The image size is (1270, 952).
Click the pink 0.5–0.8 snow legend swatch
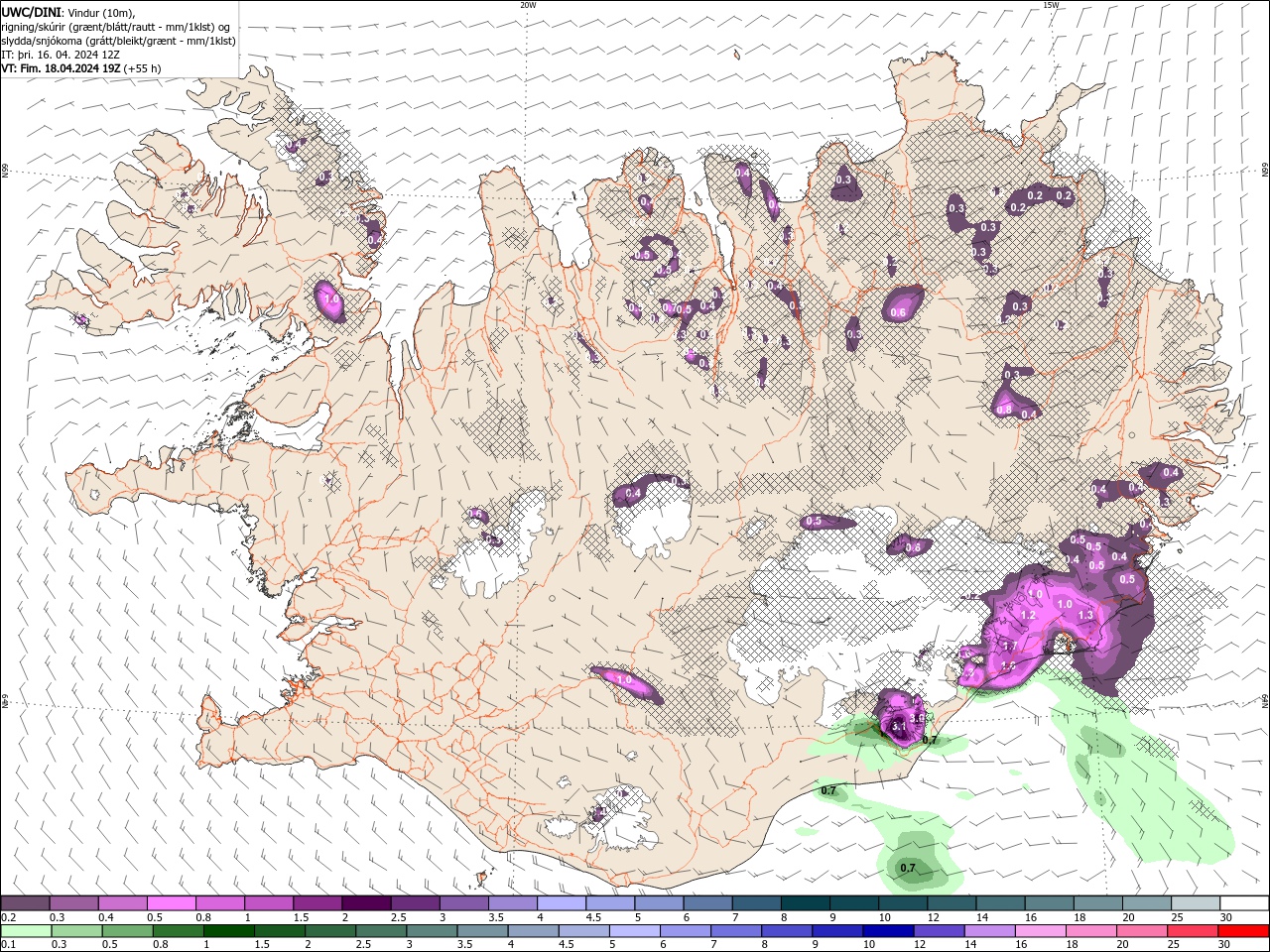pyautogui.click(x=171, y=903)
